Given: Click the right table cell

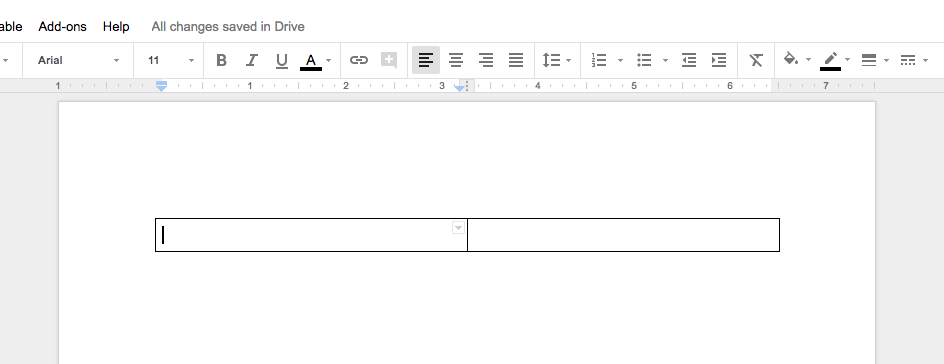Looking at the screenshot, I should (x=623, y=235).
